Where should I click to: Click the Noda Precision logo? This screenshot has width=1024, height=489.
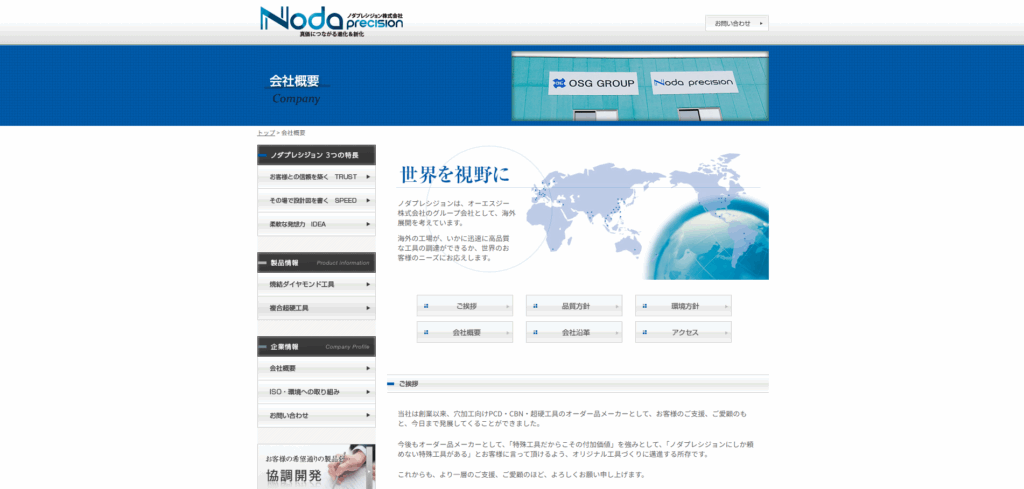[331, 21]
